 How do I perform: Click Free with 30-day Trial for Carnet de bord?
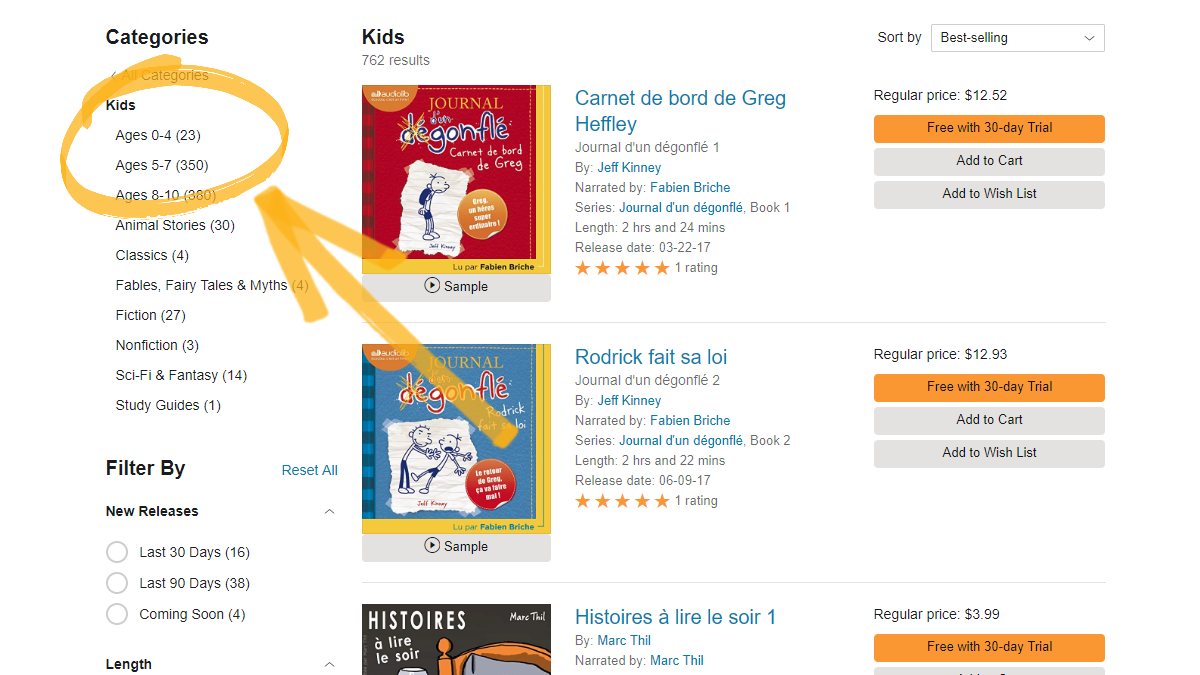[x=988, y=128]
